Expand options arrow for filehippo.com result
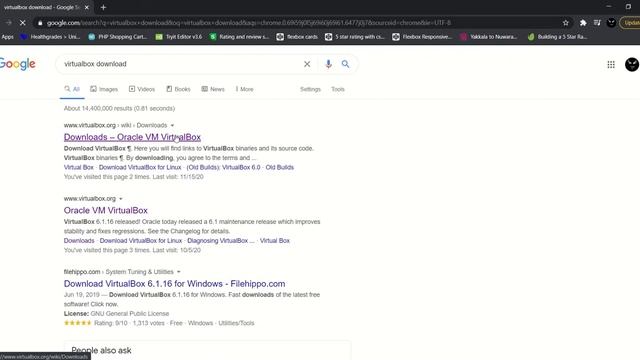The image size is (640, 360). [178, 272]
